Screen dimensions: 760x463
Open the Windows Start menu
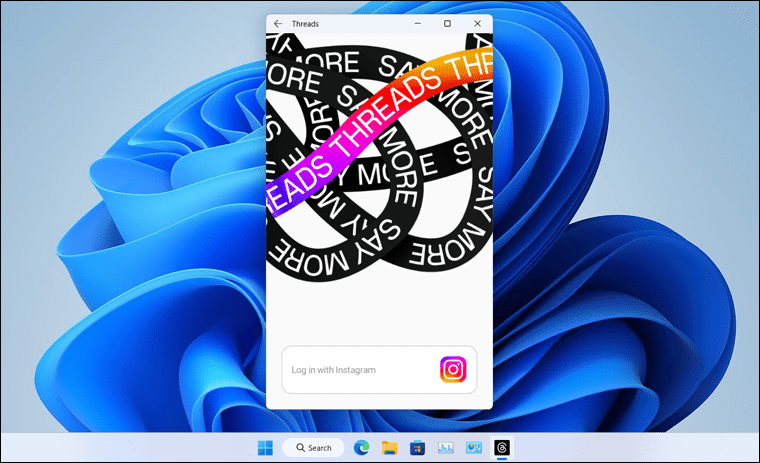(x=265, y=448)
